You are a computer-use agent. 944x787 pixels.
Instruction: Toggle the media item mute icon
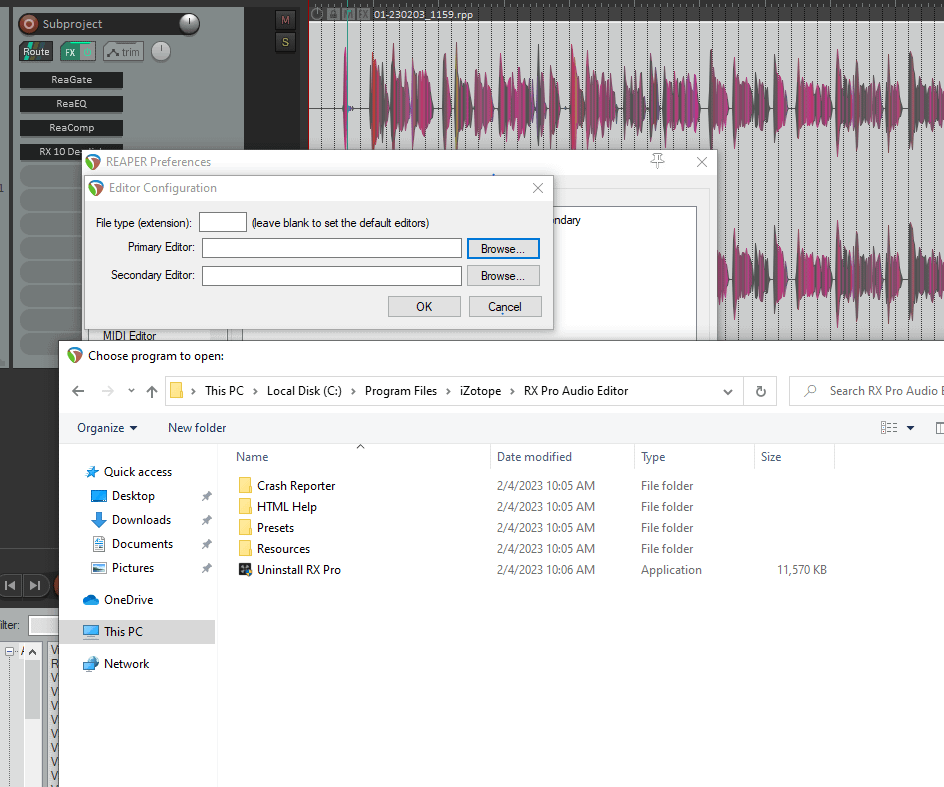coord(348,13)
